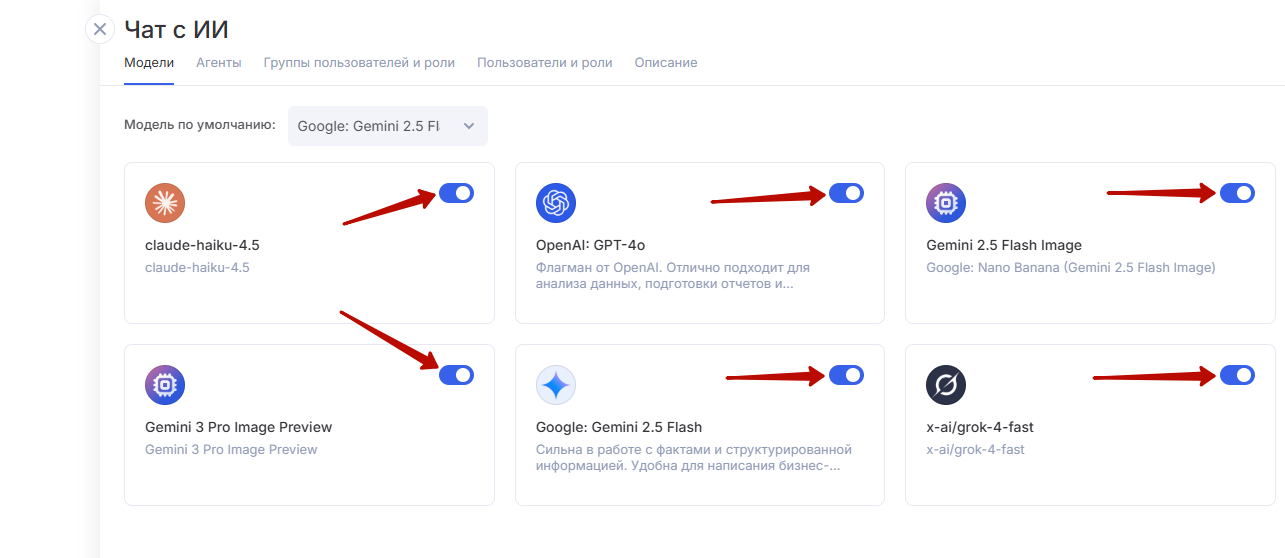
Task: Click the Флагман от OpenAI description text
Action: click(x=673, y=275)
